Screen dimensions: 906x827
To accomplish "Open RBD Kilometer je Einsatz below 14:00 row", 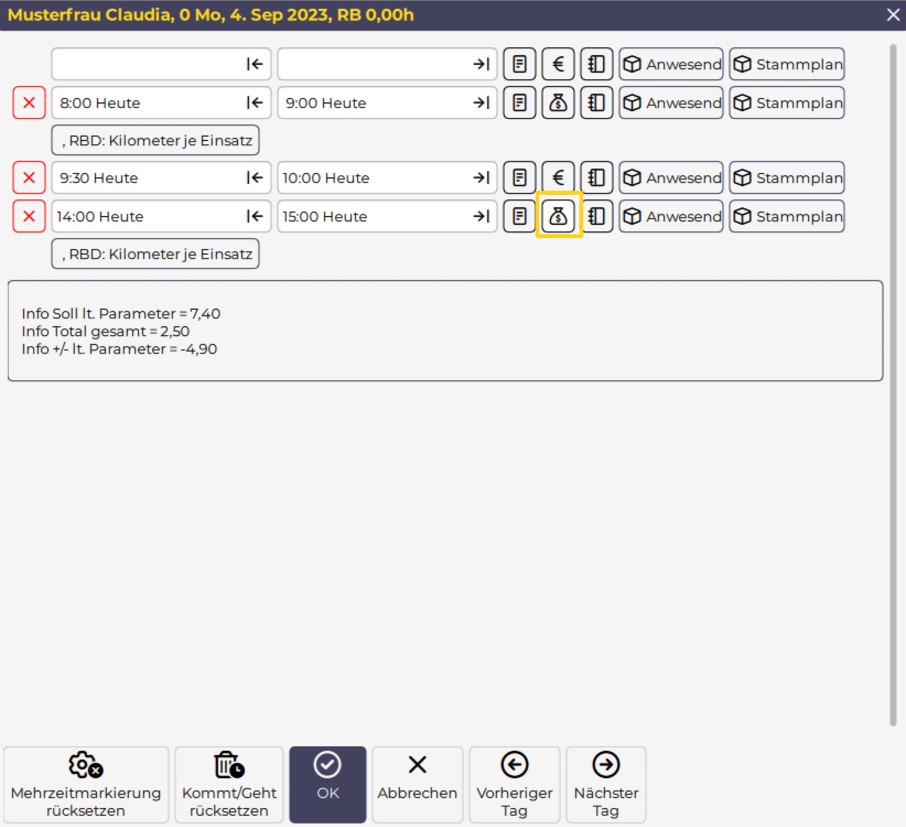I will pyautogui.click(x=155, y=254).
